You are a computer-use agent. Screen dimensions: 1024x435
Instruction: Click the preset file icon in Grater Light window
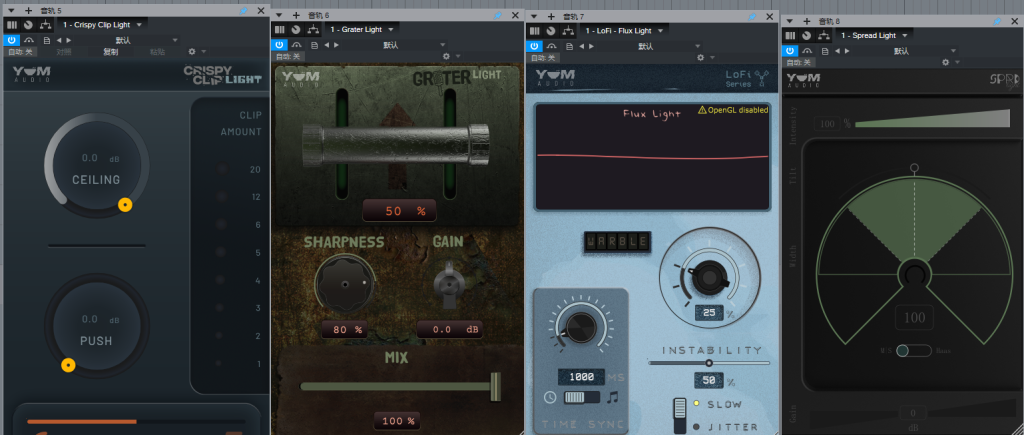(315, 45)
